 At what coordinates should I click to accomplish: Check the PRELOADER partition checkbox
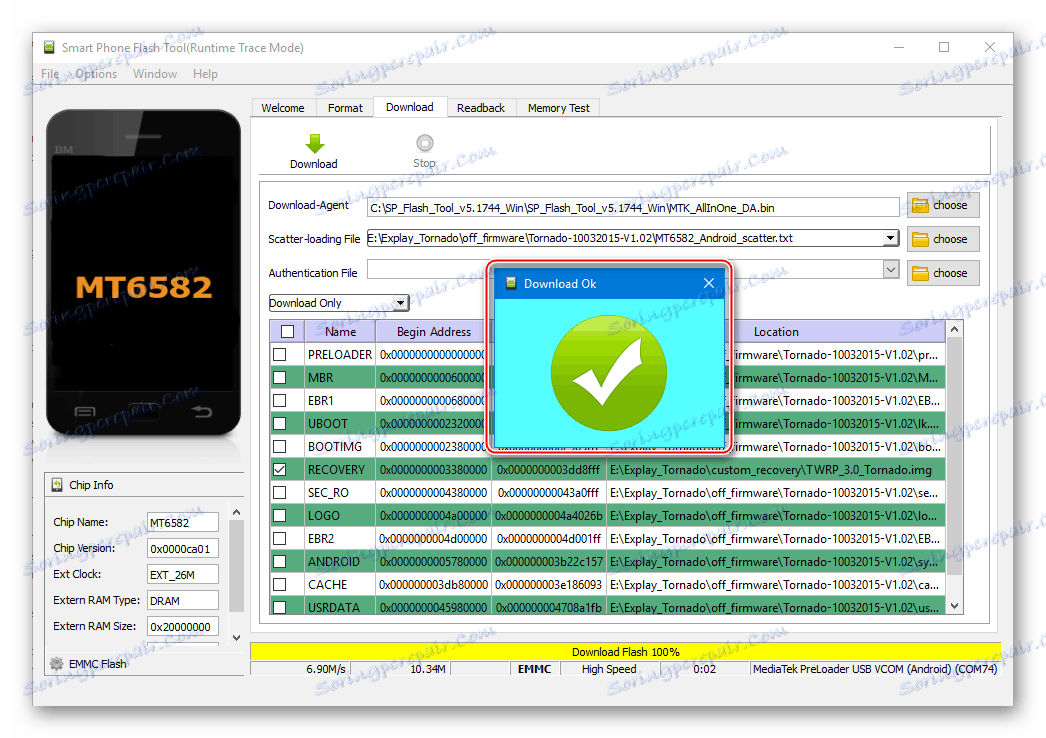pyautogui.click(x=280, y=354)
